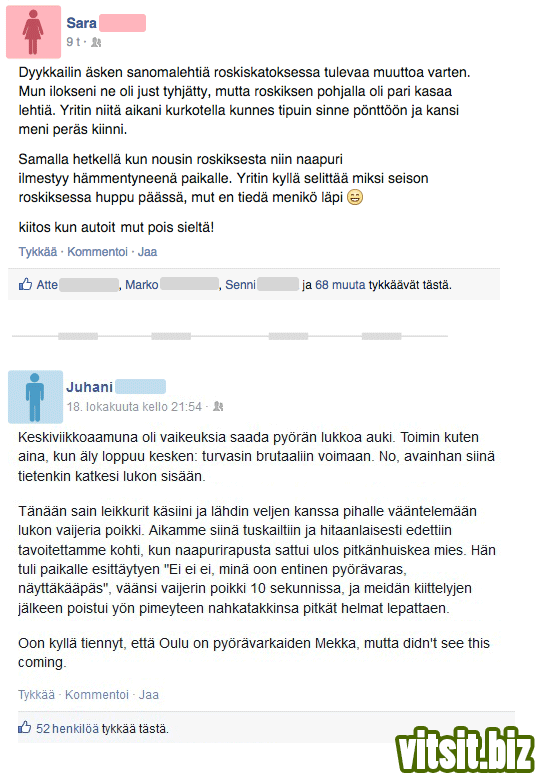Click Kommentoi under Sara's post
Screen dimensions: 535x775
97,252
